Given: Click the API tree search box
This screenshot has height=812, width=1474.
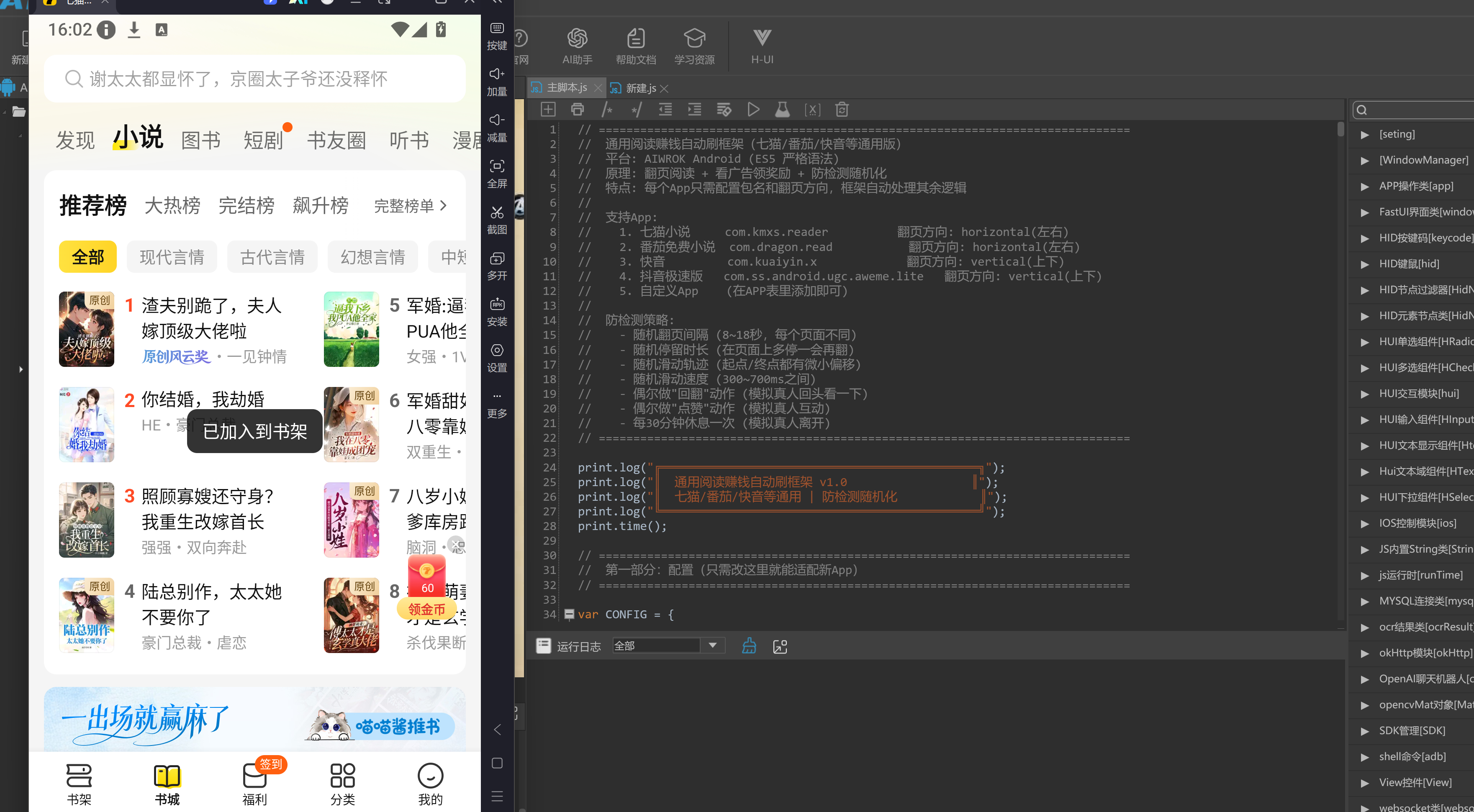Looking at the screenshot, I should point(1413,110).
